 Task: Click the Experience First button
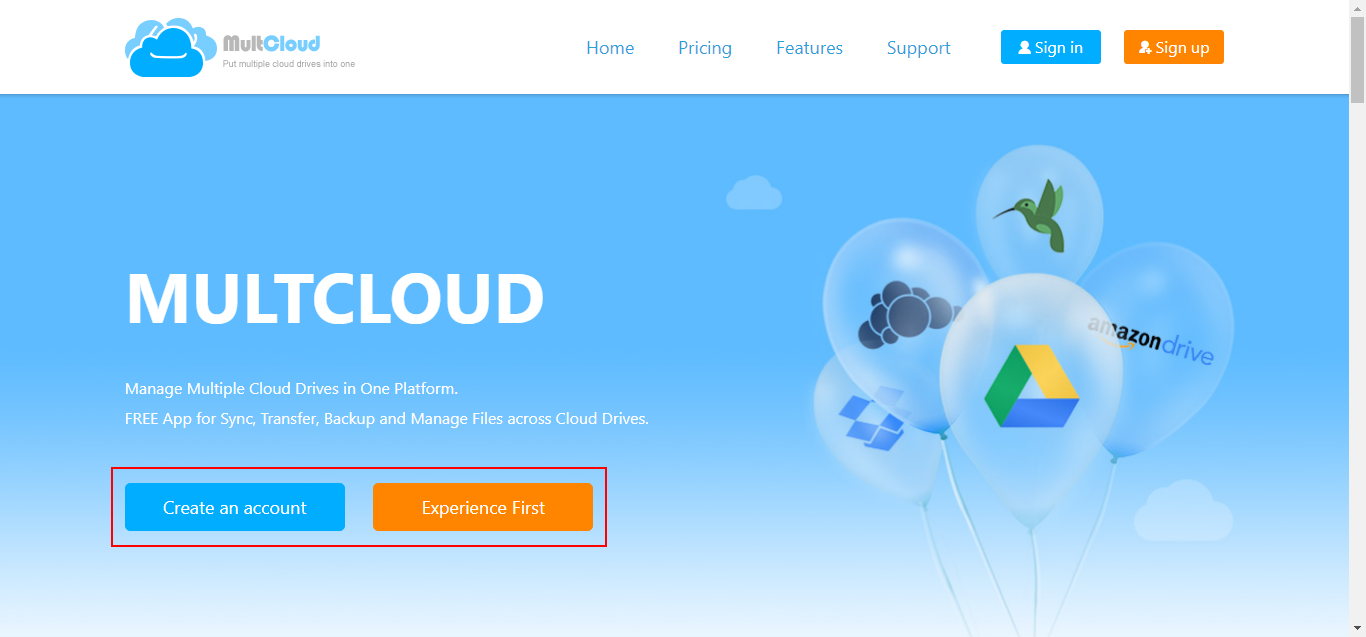483,507
